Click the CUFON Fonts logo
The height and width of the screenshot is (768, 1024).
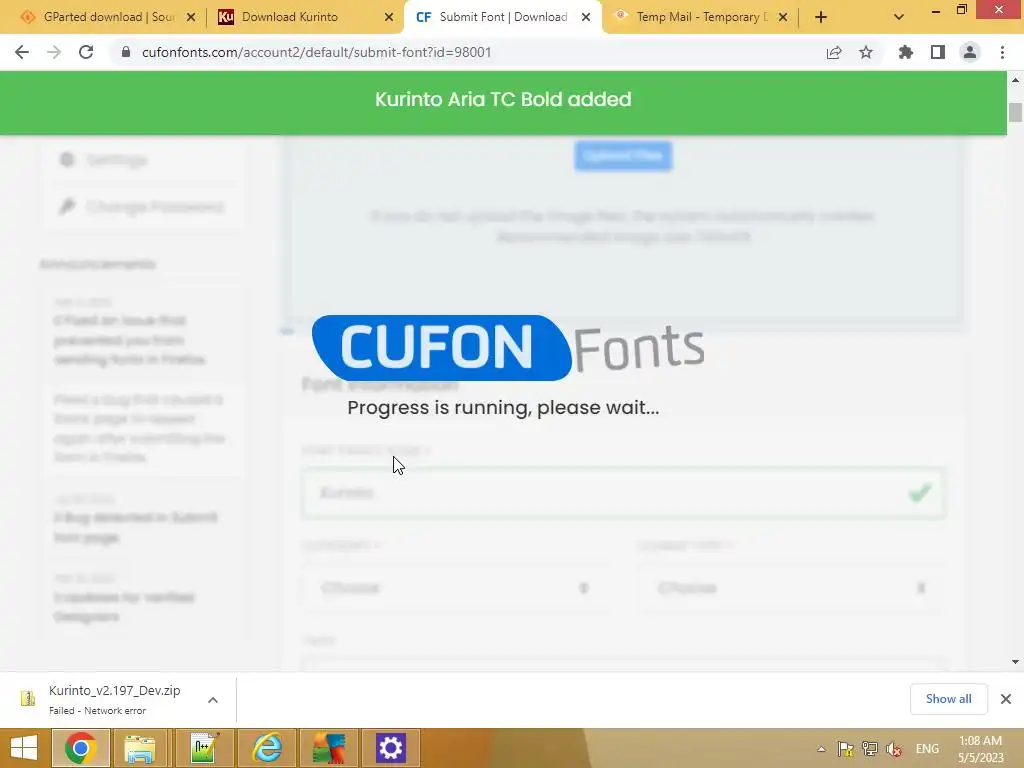508,347
